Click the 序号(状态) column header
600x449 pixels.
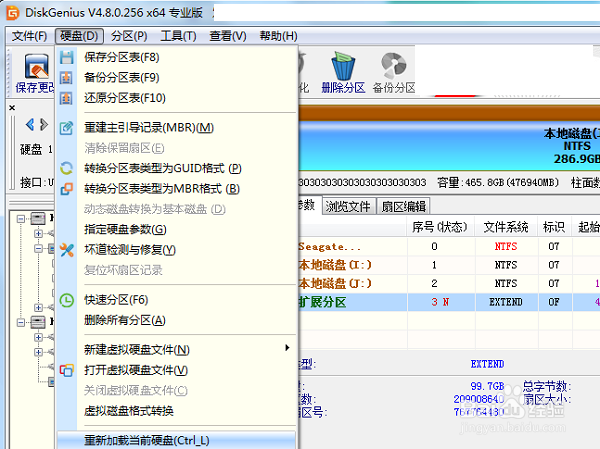coord(440,227)
